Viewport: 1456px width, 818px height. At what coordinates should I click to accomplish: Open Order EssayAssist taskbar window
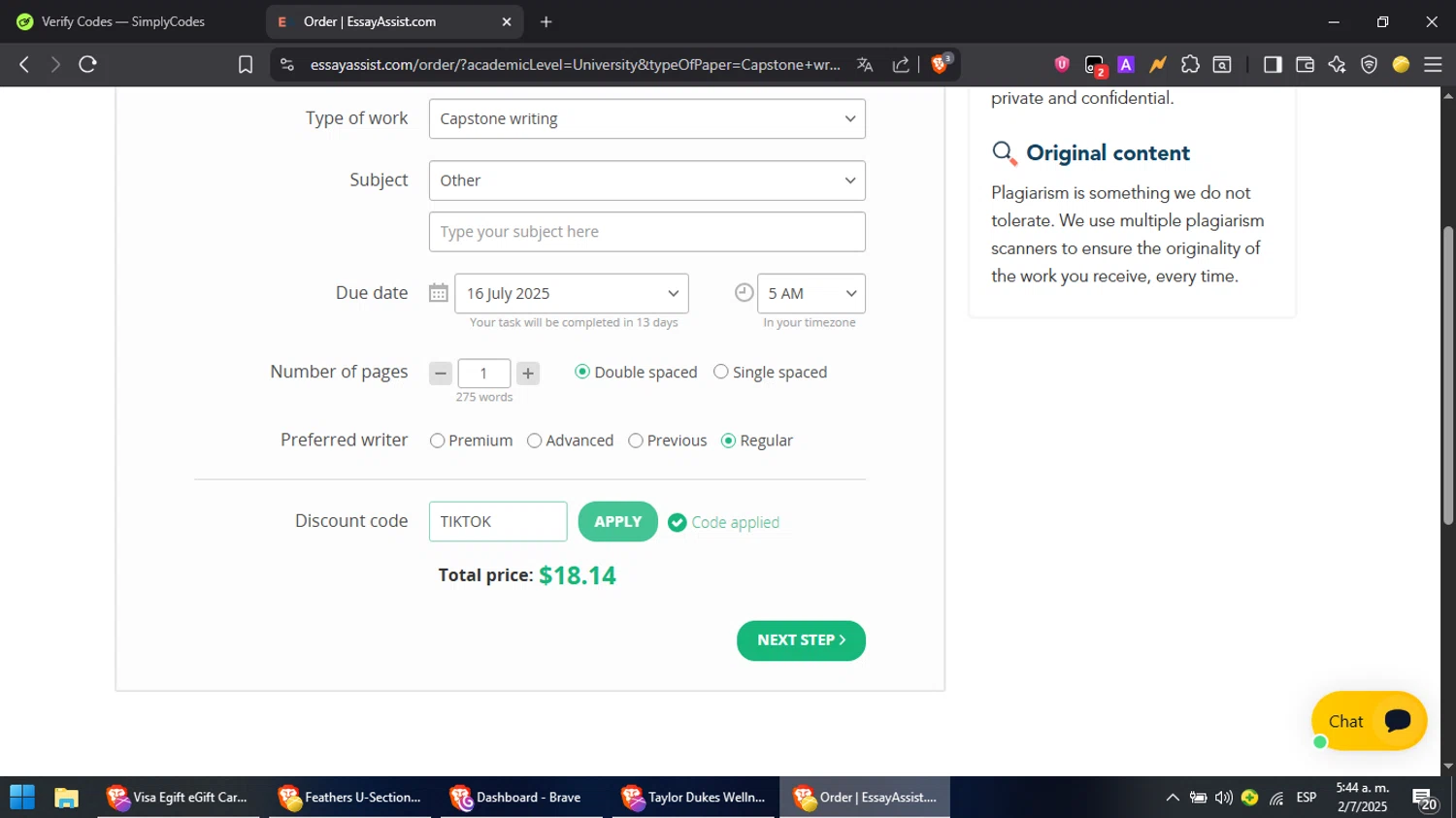tap(865, 798)
